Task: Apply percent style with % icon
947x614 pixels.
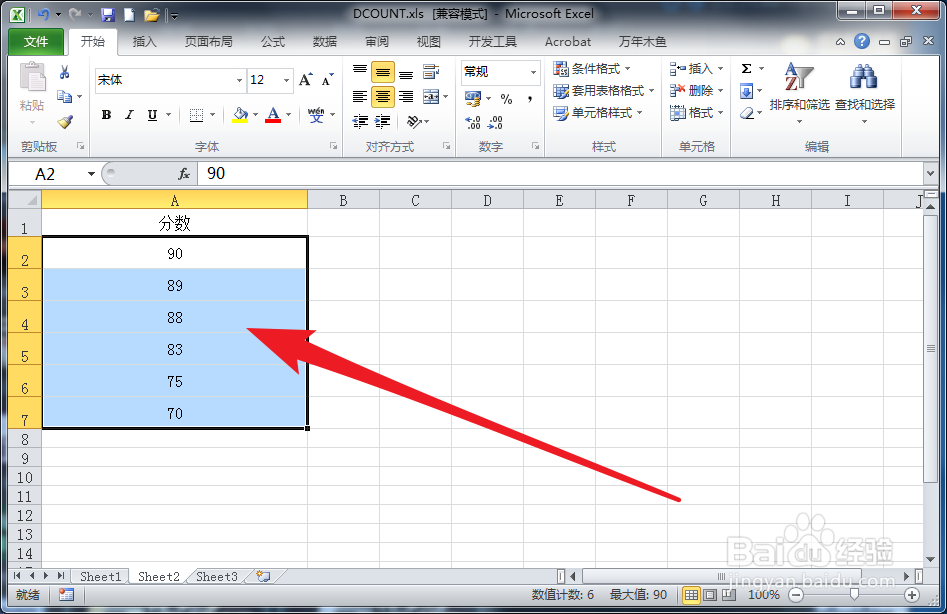Action: pyautogui.click(x=506, y=99)
